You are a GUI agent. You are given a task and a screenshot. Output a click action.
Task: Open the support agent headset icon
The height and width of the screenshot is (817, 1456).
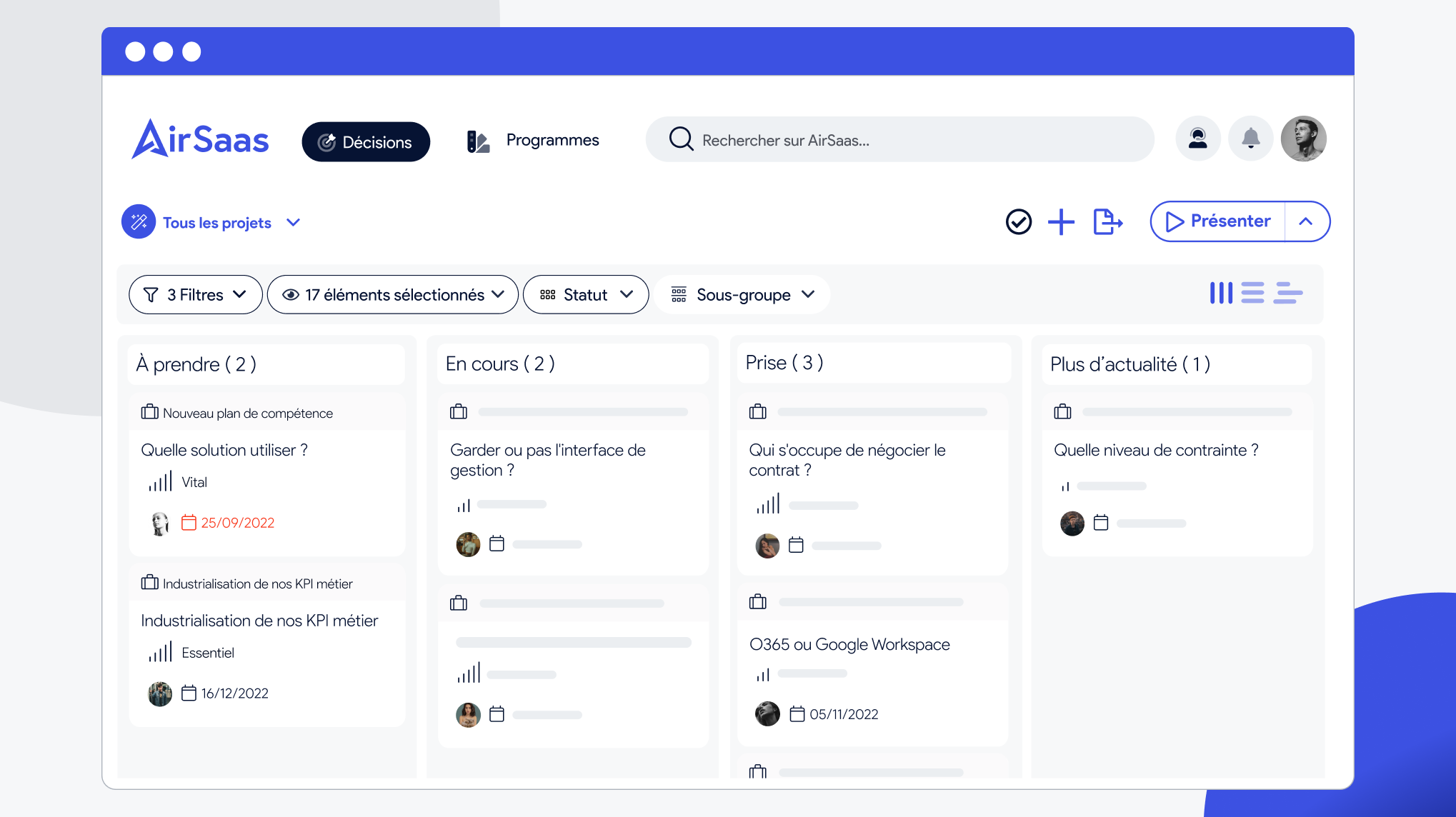click(x=1198, y=139)
